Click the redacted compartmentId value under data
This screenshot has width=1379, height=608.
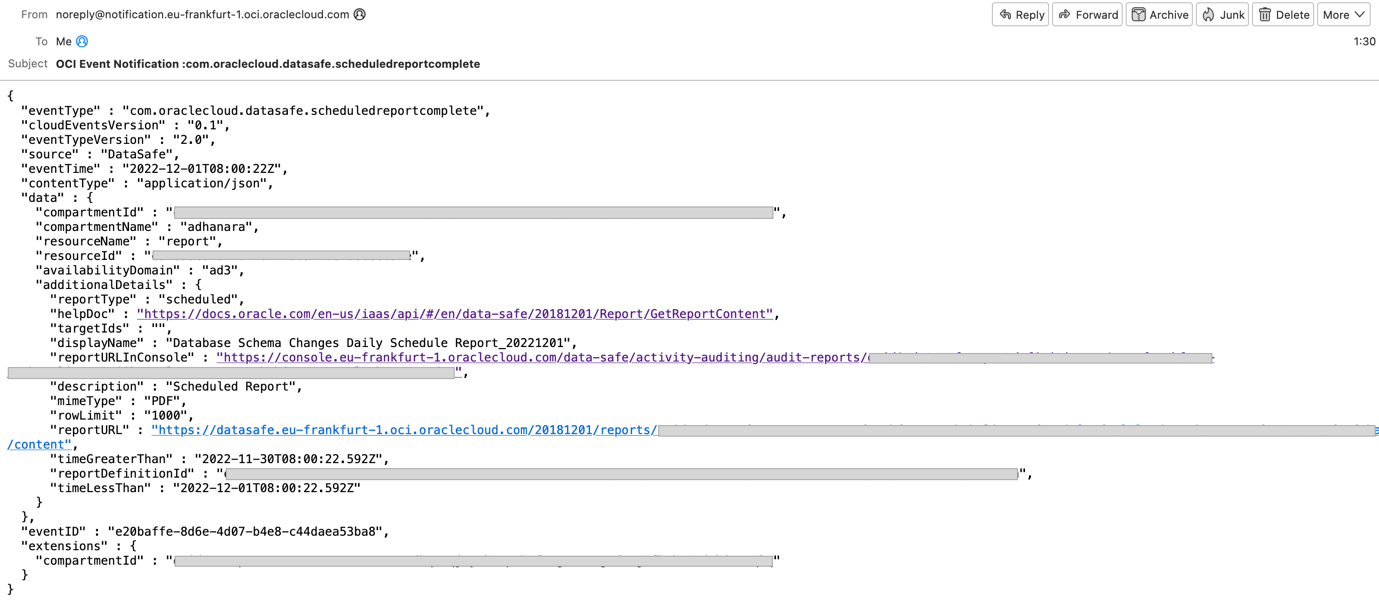pyautogui.click(x=474, y=213)
